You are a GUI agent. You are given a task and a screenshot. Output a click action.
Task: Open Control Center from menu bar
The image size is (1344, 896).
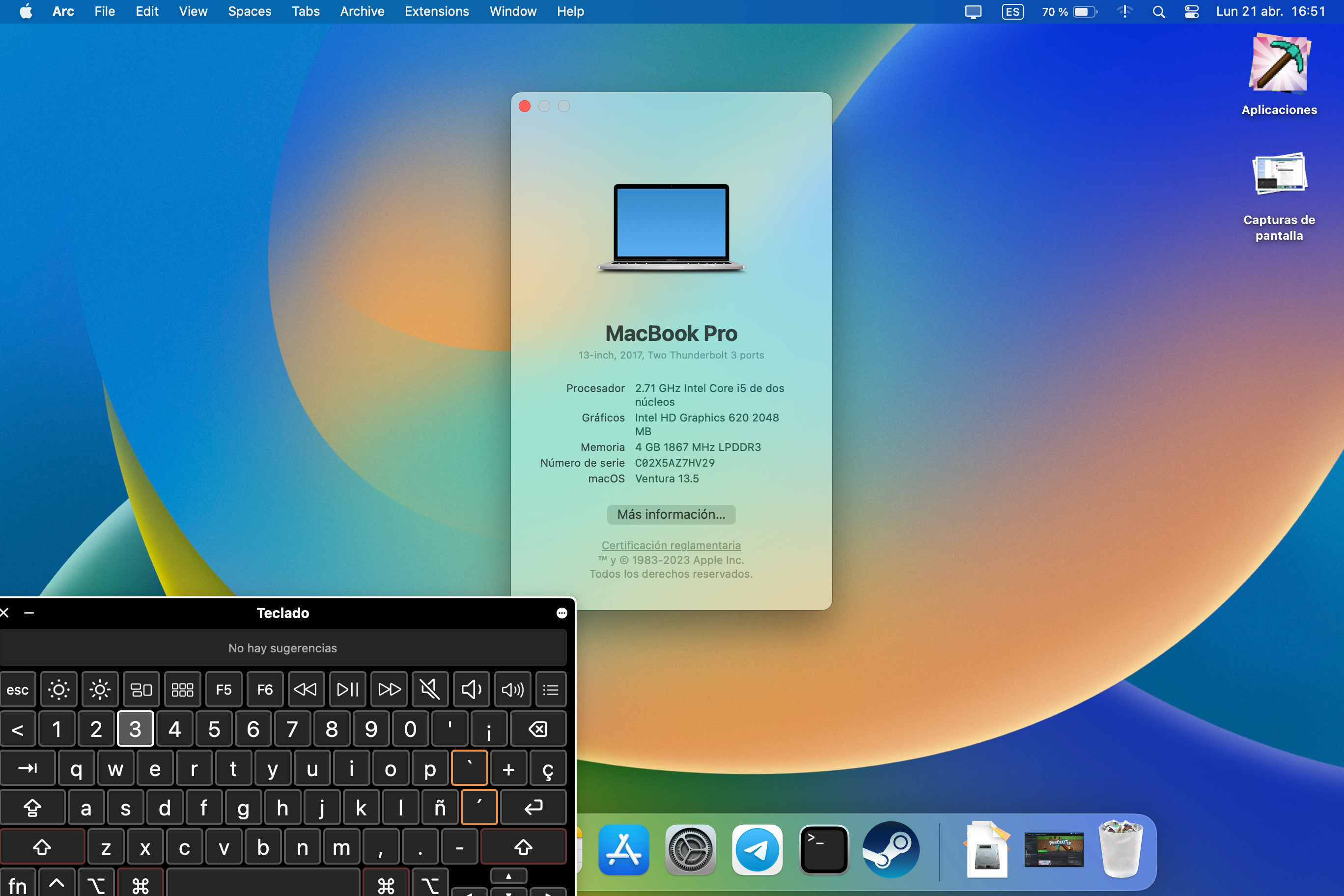[x=1191, y=11]
